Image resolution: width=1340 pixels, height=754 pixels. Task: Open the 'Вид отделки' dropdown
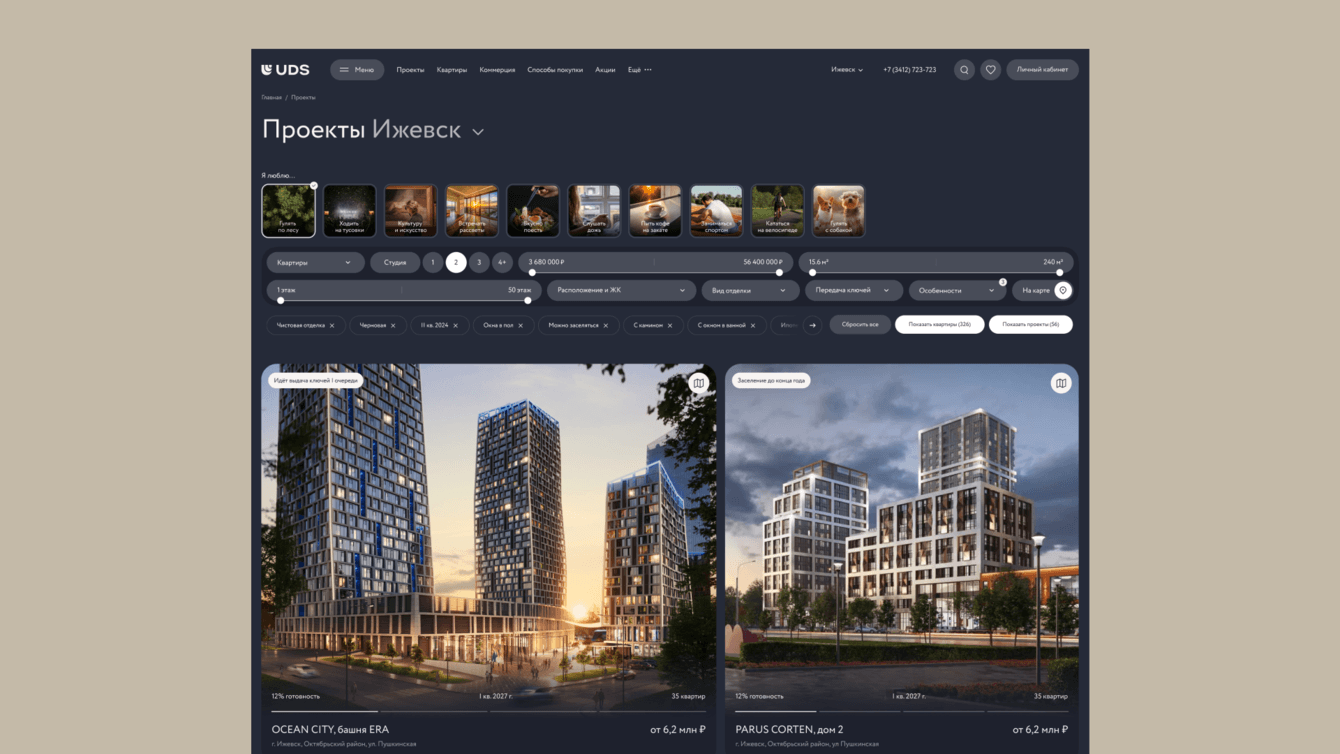tap(749, 290)
